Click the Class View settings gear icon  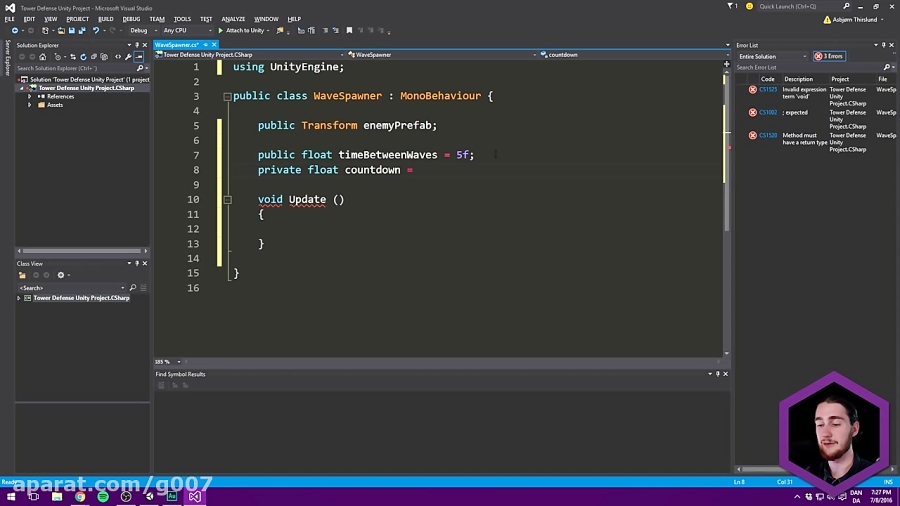pyautogui.click(x=60, y=275)
